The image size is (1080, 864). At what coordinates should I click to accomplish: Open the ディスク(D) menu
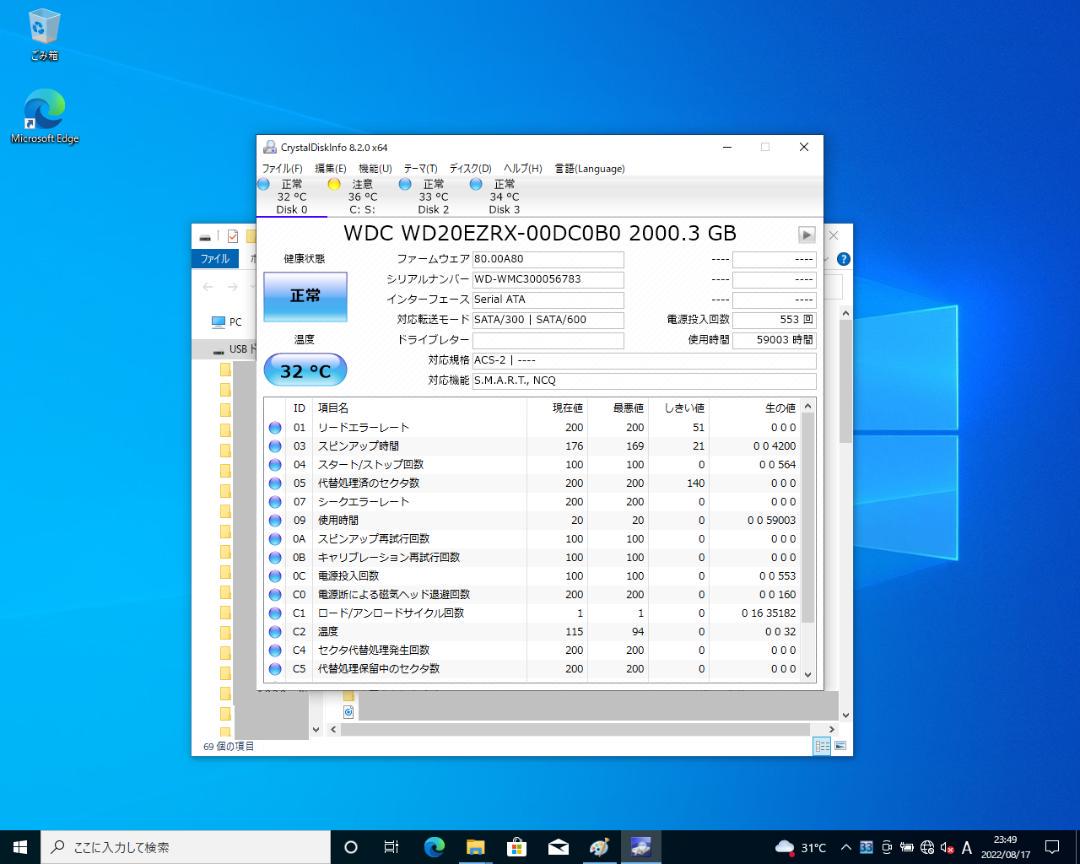(x=470, y=169)
